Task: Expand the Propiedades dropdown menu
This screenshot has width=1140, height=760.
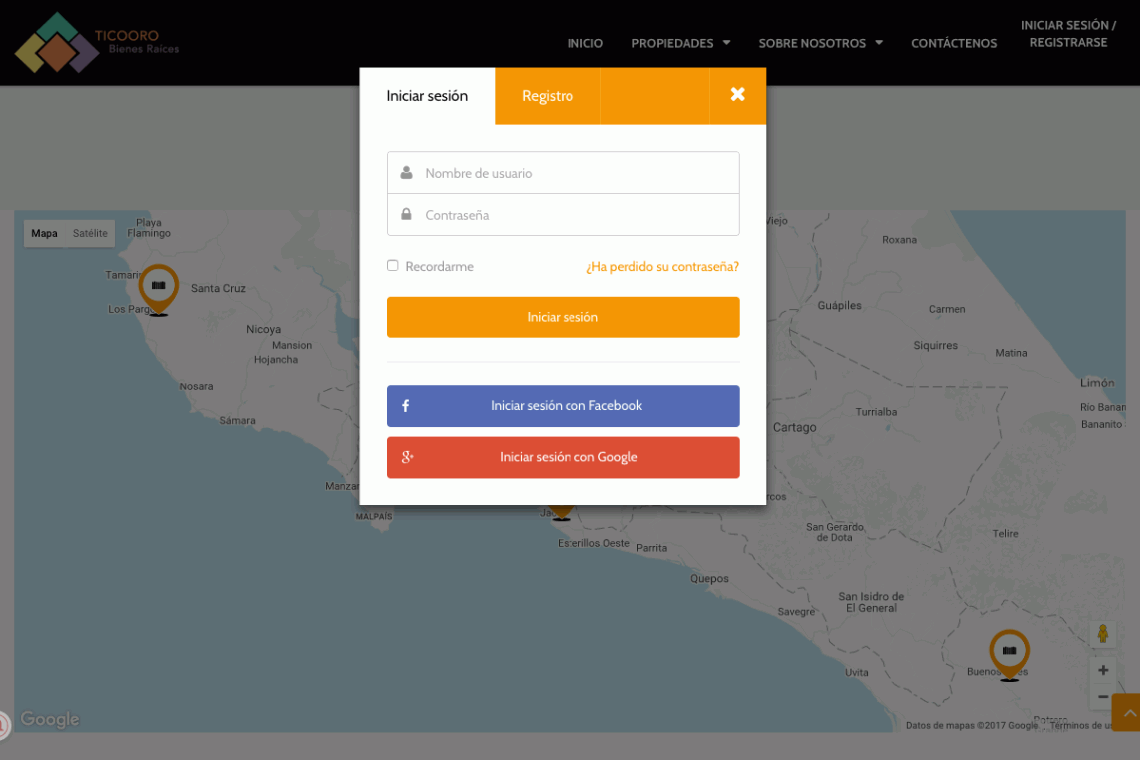Action: (680, 43)
